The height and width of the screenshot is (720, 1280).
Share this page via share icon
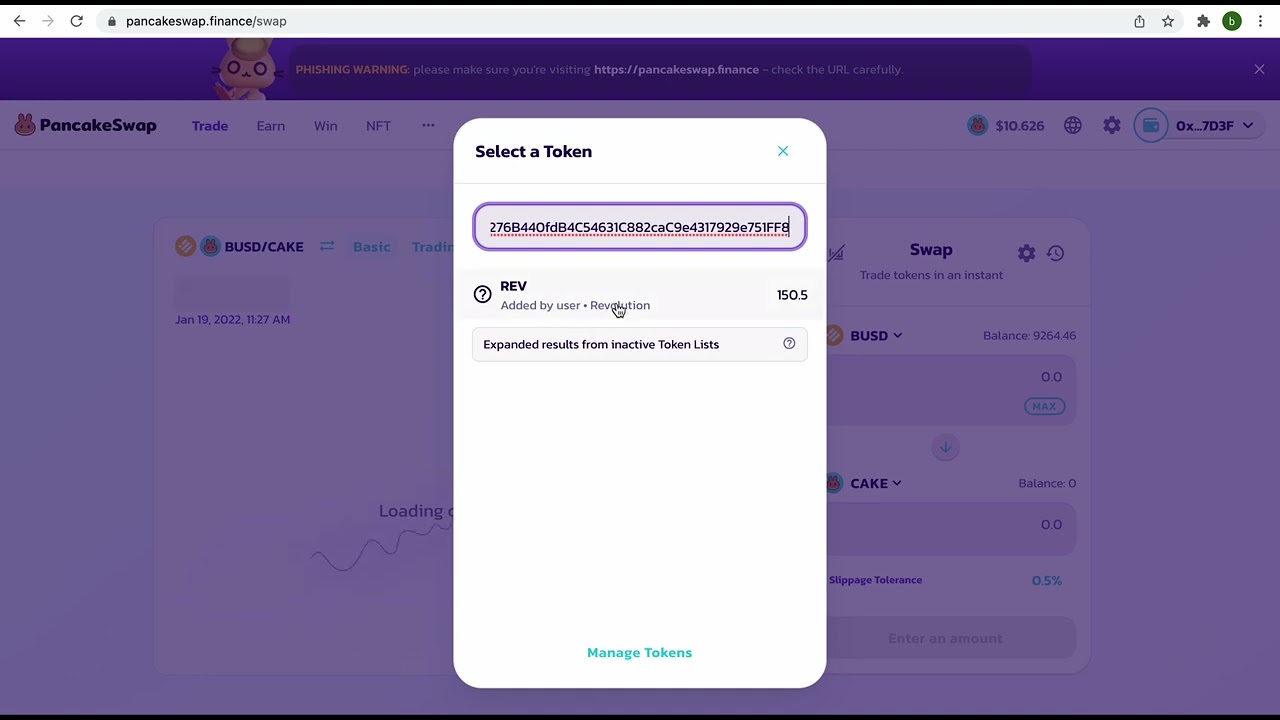tap(1139, 21)
